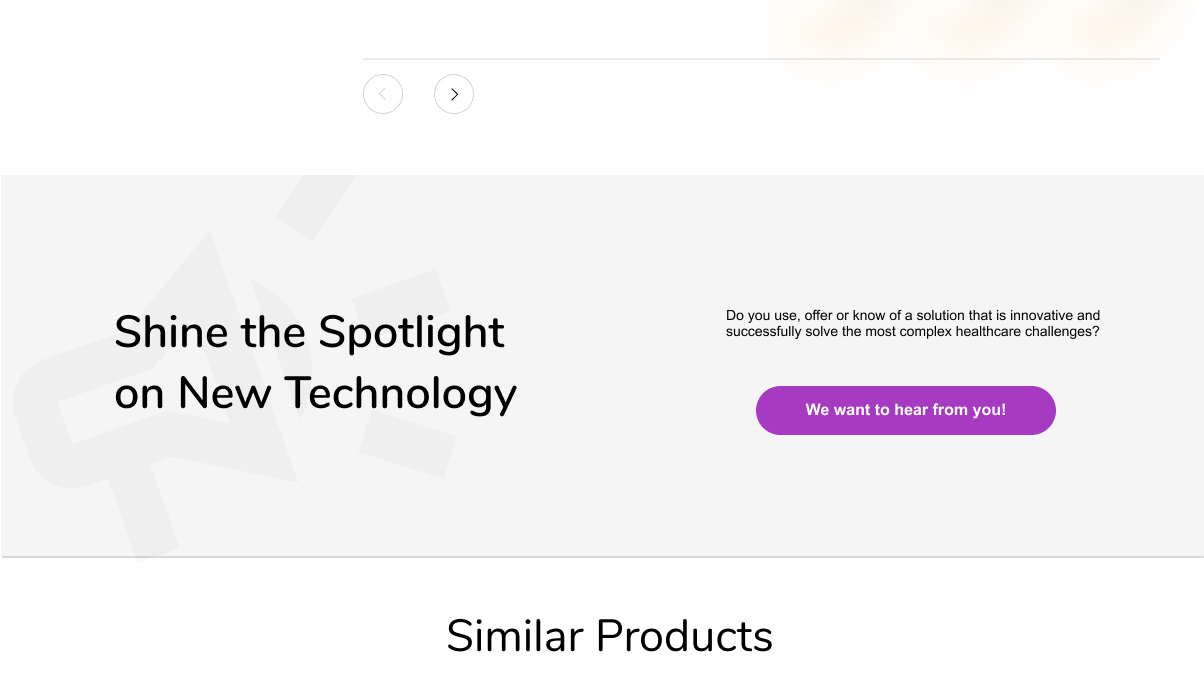1204x677 pixels.
Task: Click the word "Similar" in bottom heading
Action: click(x=515, y=636)
